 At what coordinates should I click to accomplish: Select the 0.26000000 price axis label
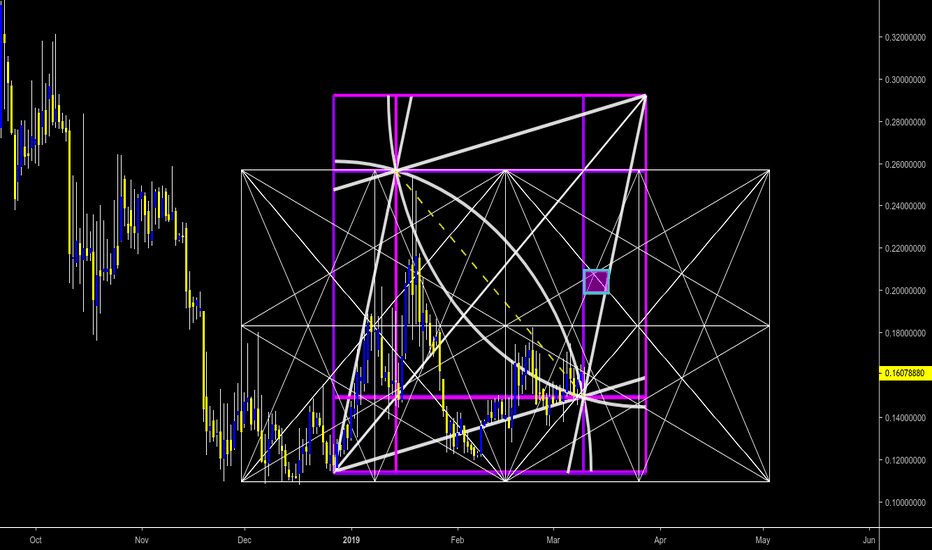pyautogui.click(x=905, y=164)
